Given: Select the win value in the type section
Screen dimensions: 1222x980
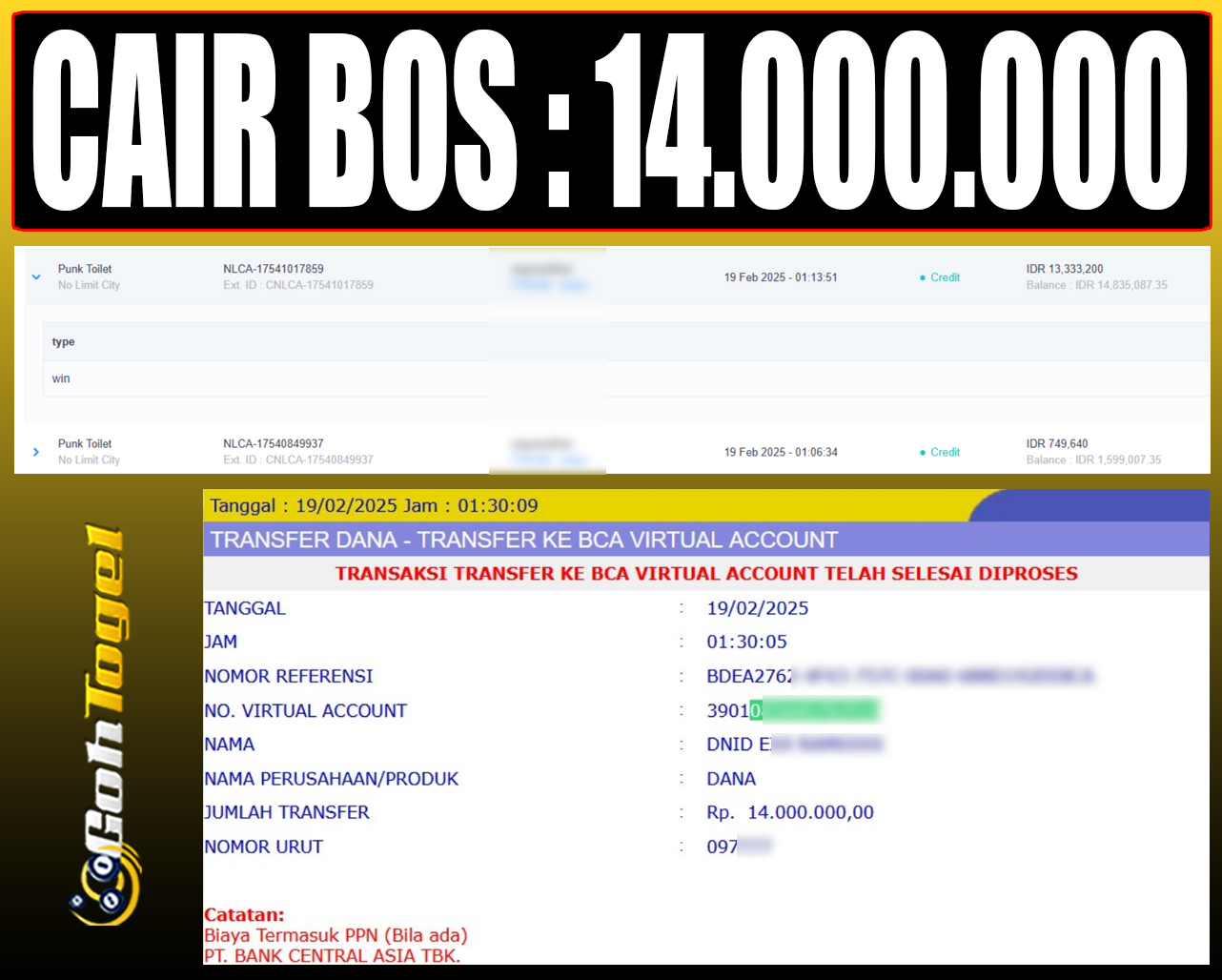Looking at the screenshot, I should pyautogui.click(x=61, y=378).
